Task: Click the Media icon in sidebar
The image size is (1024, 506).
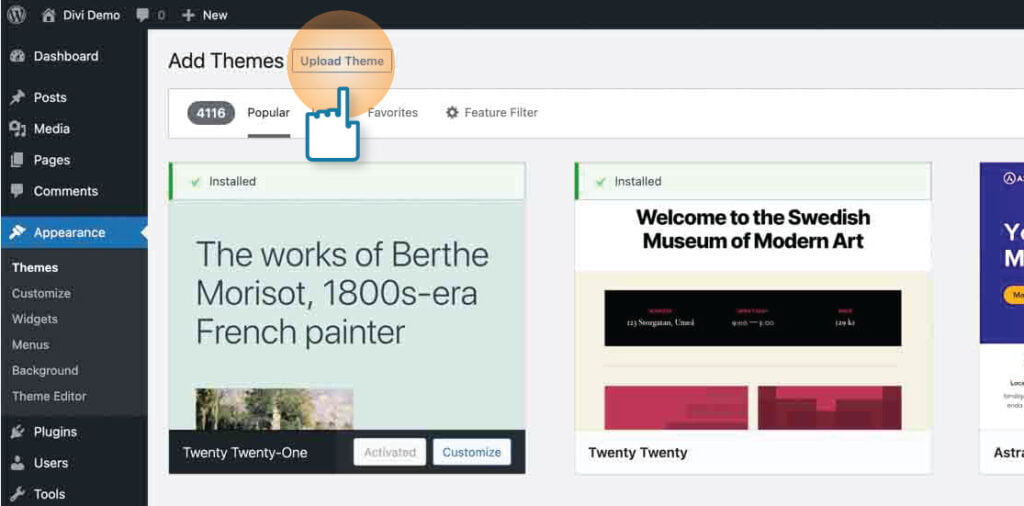Action: click(17, 129)
